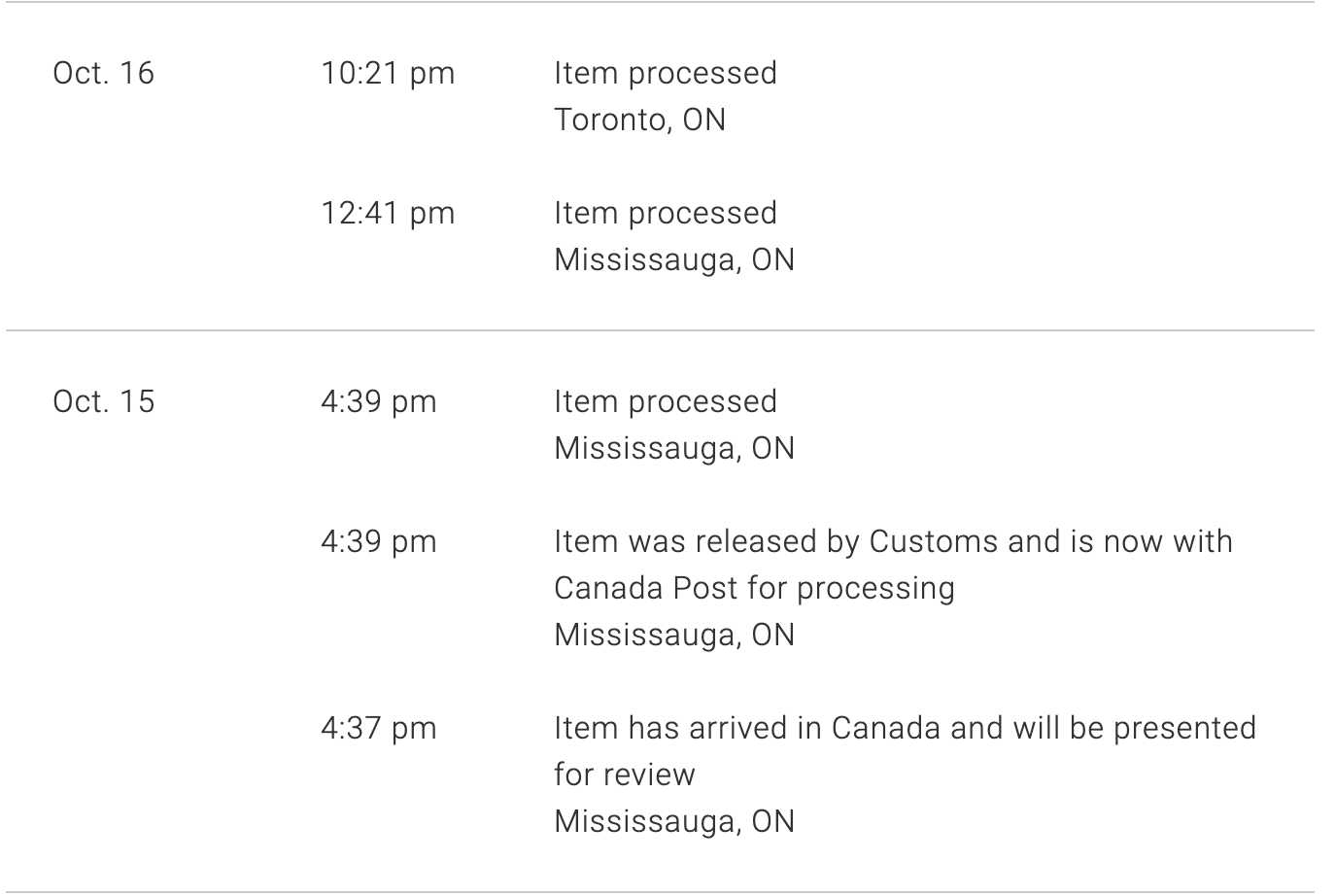Click the 4:37 pm timestamp
Screen dimensions: 1335x896
point(379,729)
